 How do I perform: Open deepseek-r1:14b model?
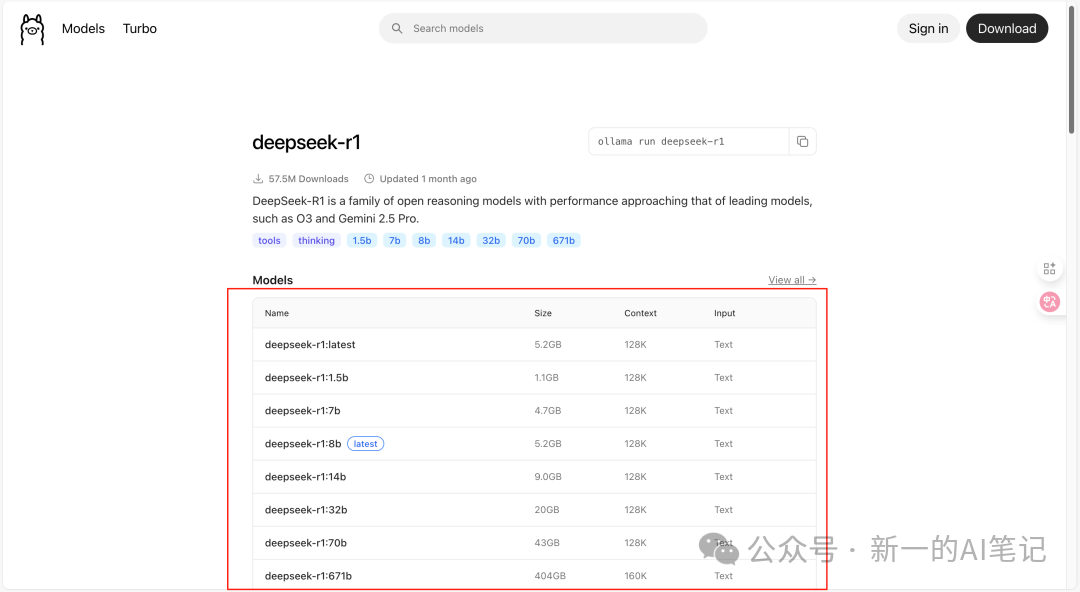point(305,477)
